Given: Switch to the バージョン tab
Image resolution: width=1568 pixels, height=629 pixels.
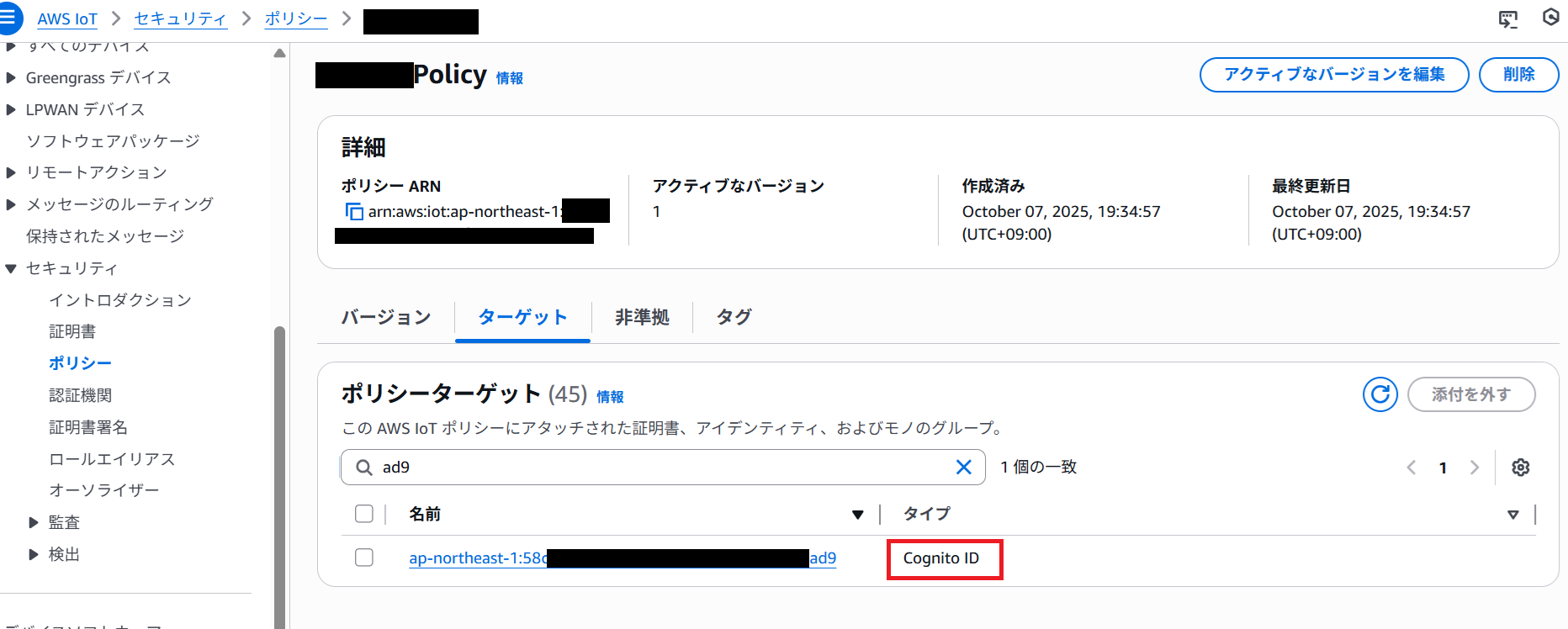Looking at the screenshot, I should (x=386, y=317).
